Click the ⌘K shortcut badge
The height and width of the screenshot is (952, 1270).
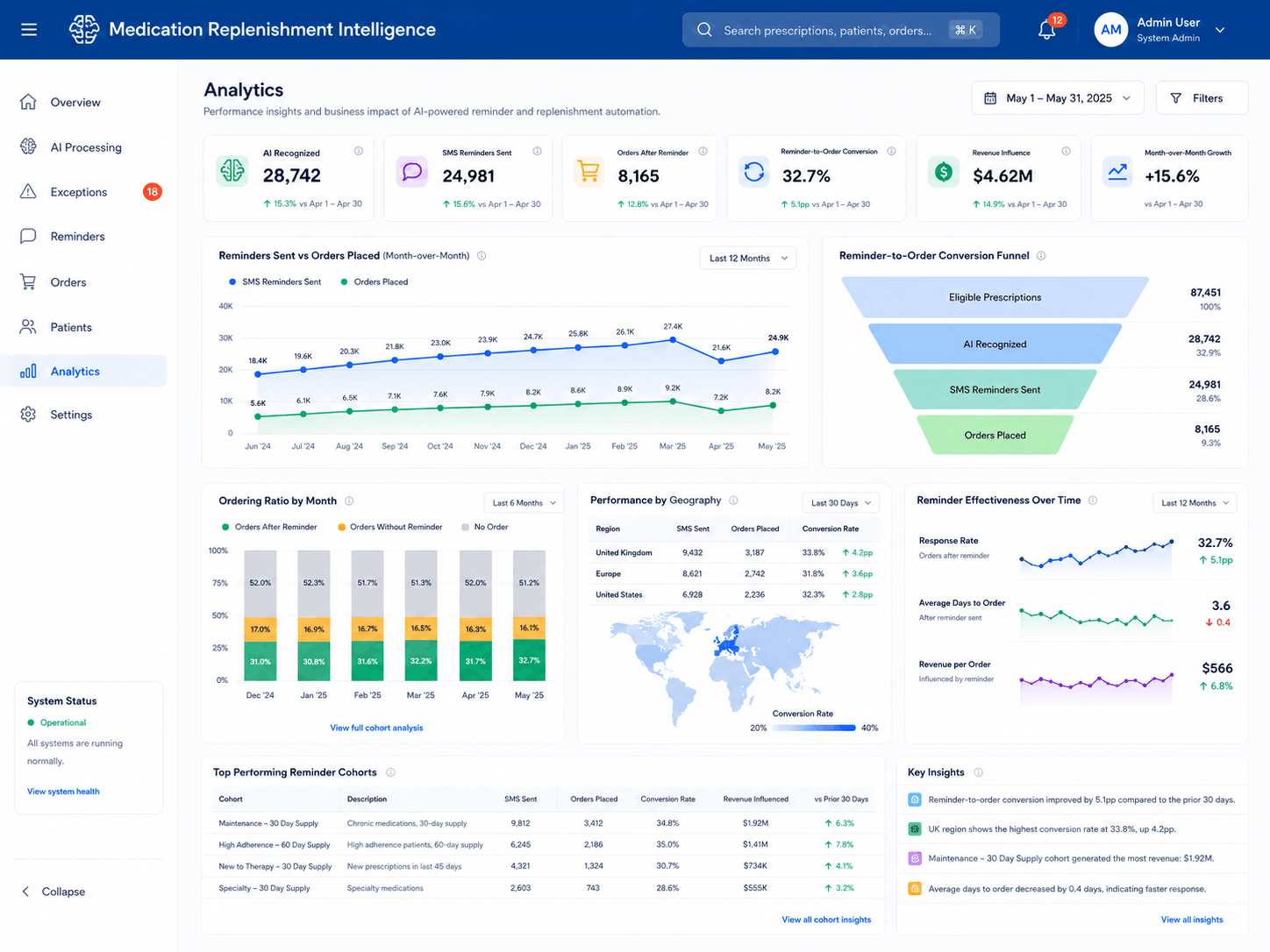point(966,30)
